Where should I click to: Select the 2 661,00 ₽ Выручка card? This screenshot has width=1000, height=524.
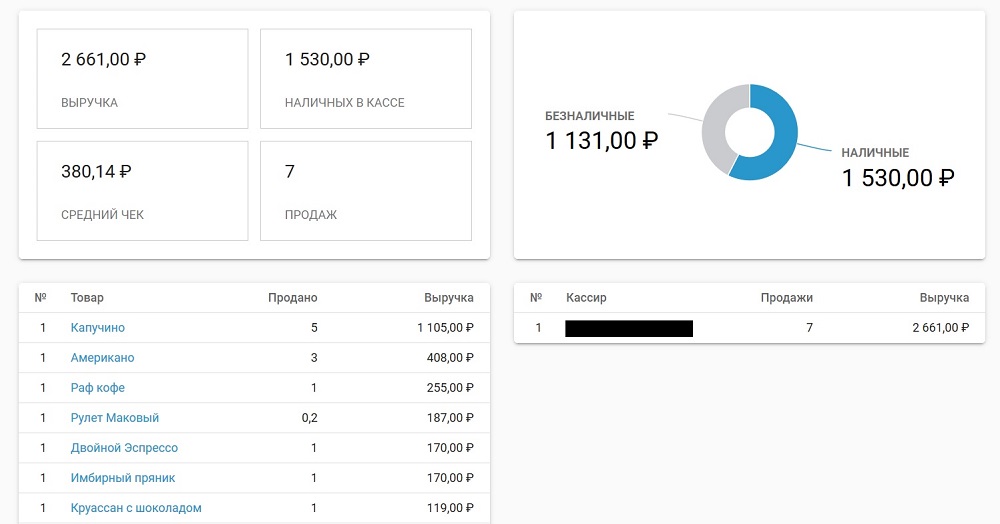(x=142, y=78)
